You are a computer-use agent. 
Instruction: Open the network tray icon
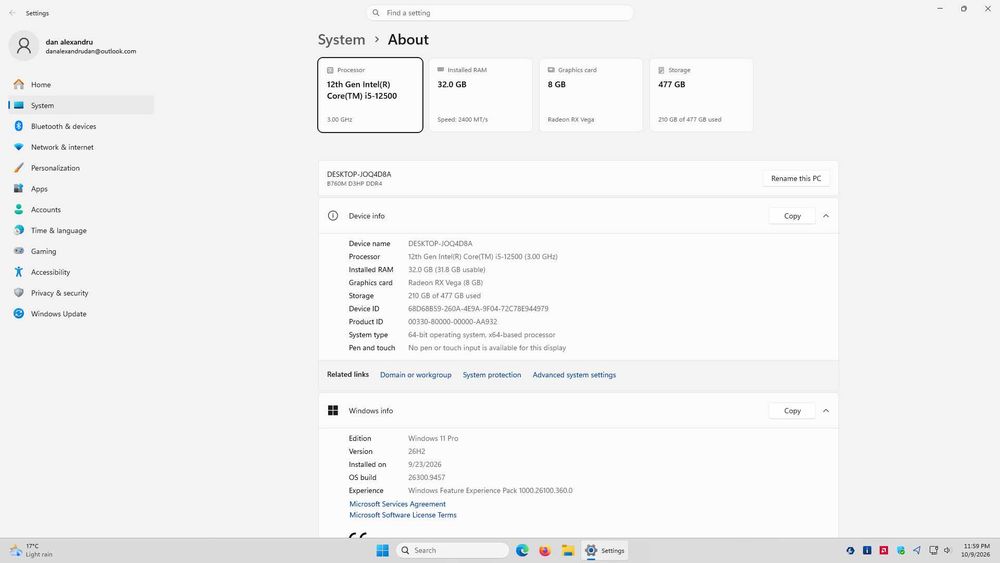click(934, 550)
